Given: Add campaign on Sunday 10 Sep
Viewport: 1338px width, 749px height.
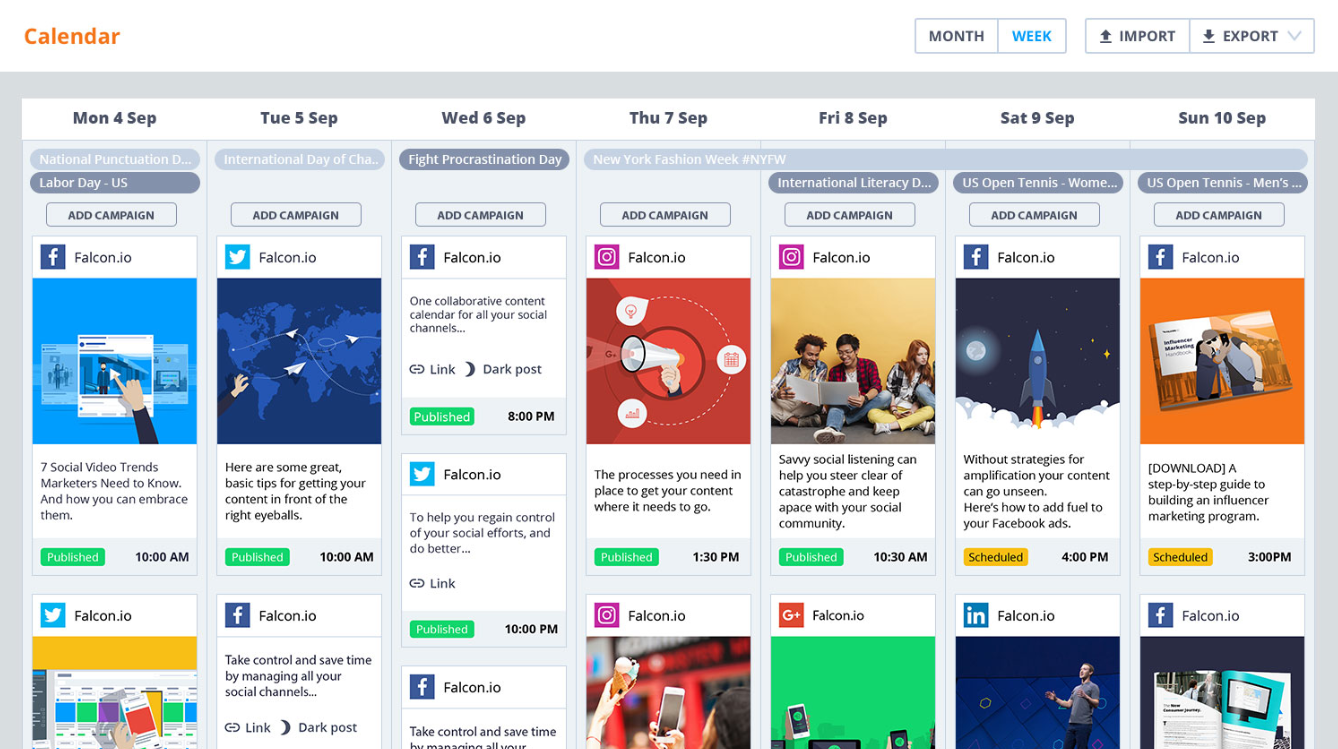Looking at the screenshot, I should click(1219, 215).
